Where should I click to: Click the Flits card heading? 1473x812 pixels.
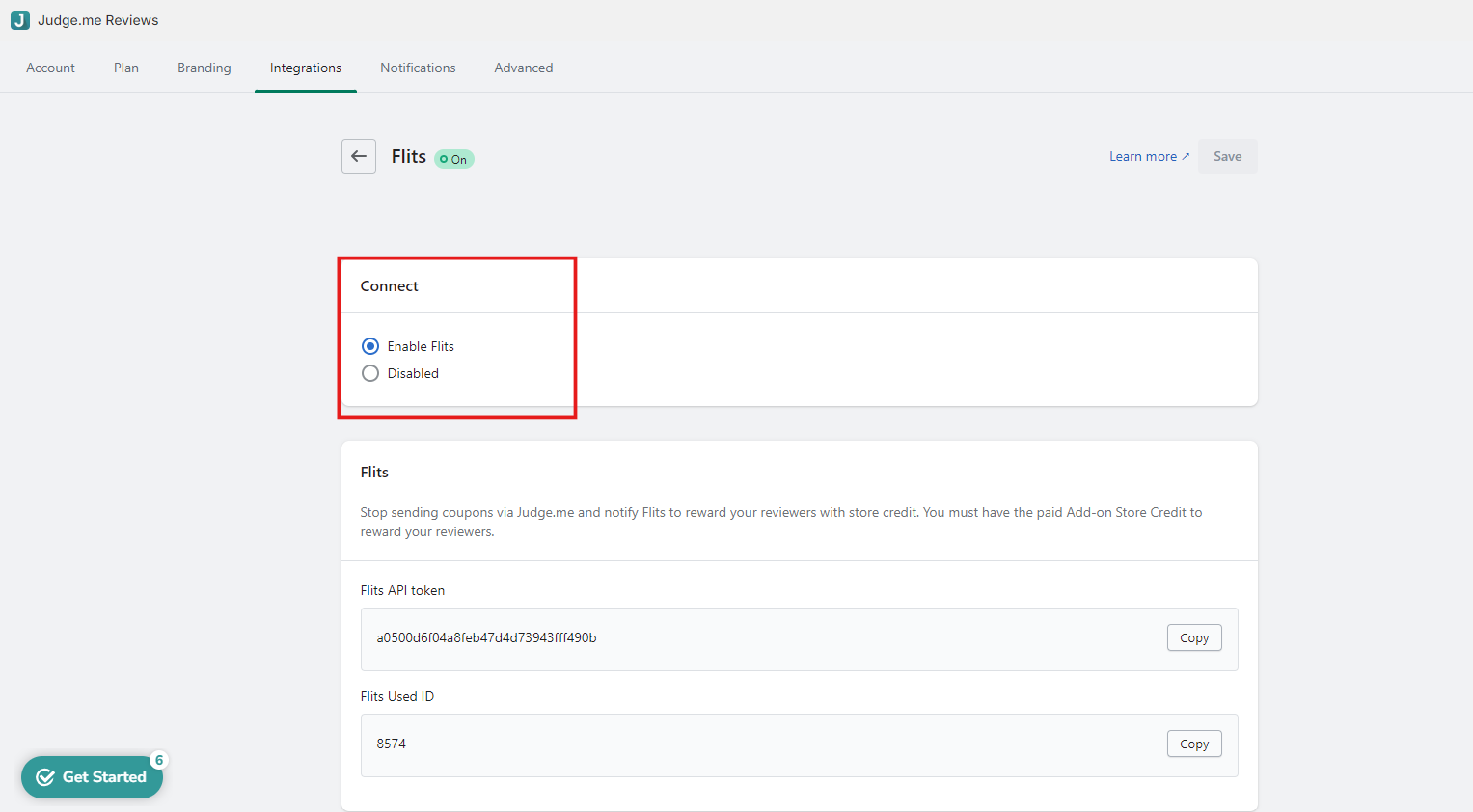pyautogui.click(x=374, y=473)
